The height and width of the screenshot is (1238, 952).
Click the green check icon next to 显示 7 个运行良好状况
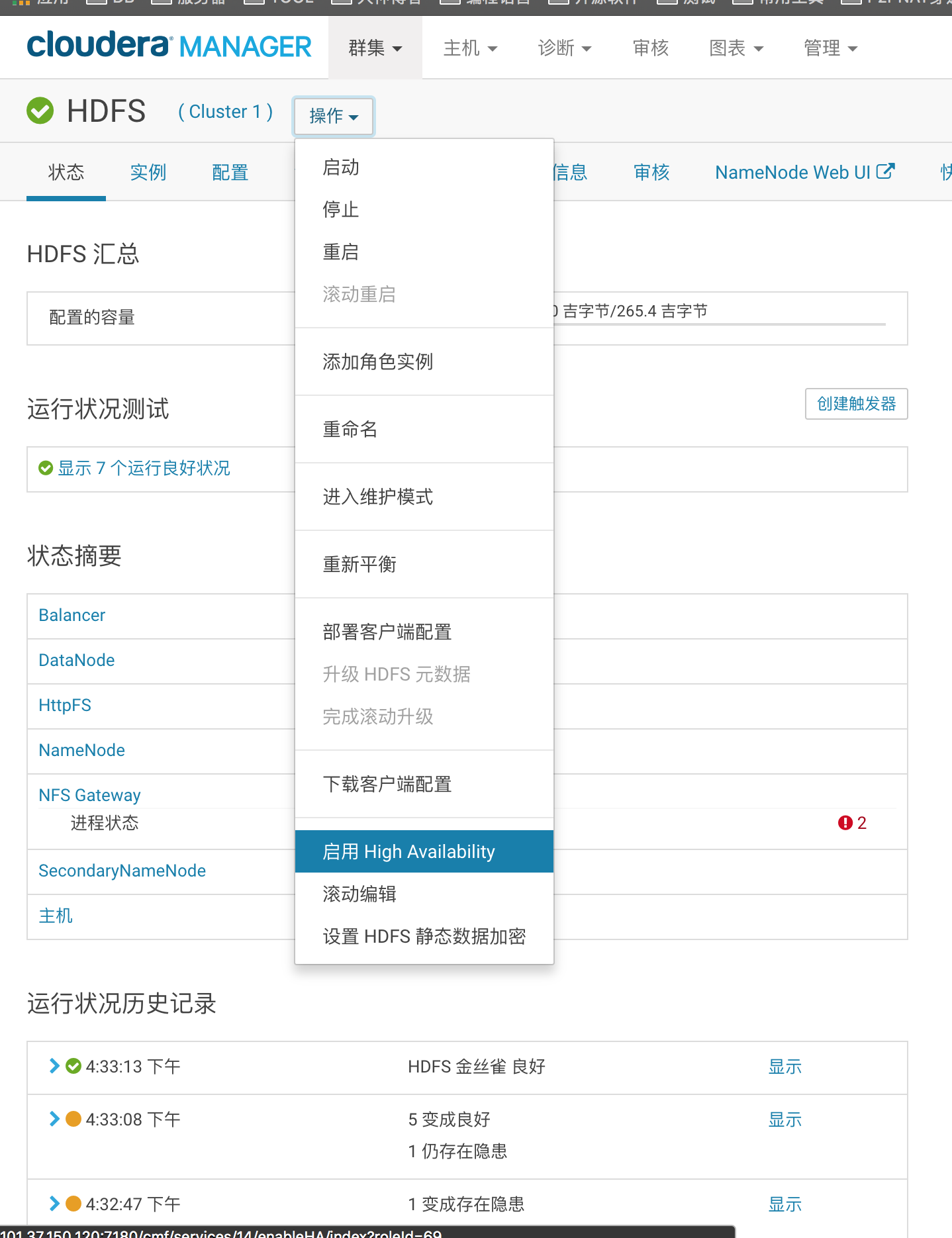[46, 468]
